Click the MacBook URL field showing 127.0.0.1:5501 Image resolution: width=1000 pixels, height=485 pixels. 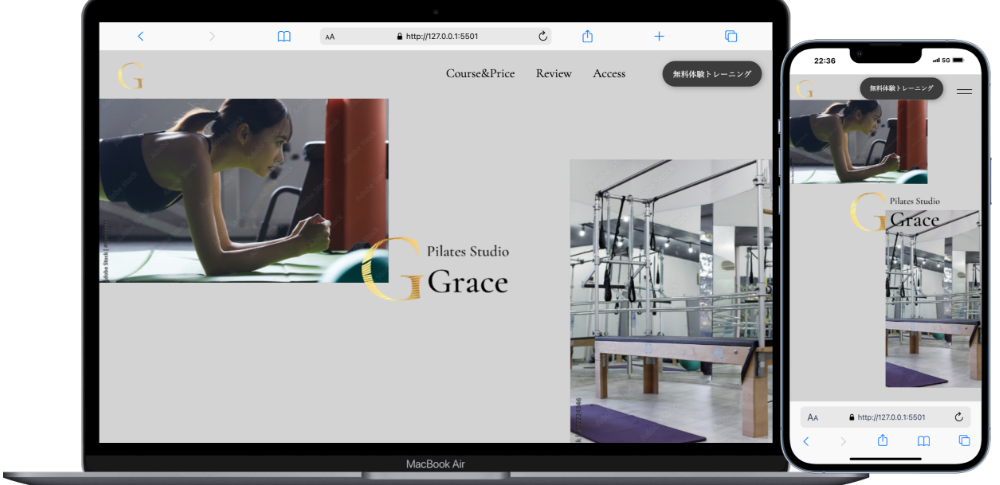pos(440,36)
